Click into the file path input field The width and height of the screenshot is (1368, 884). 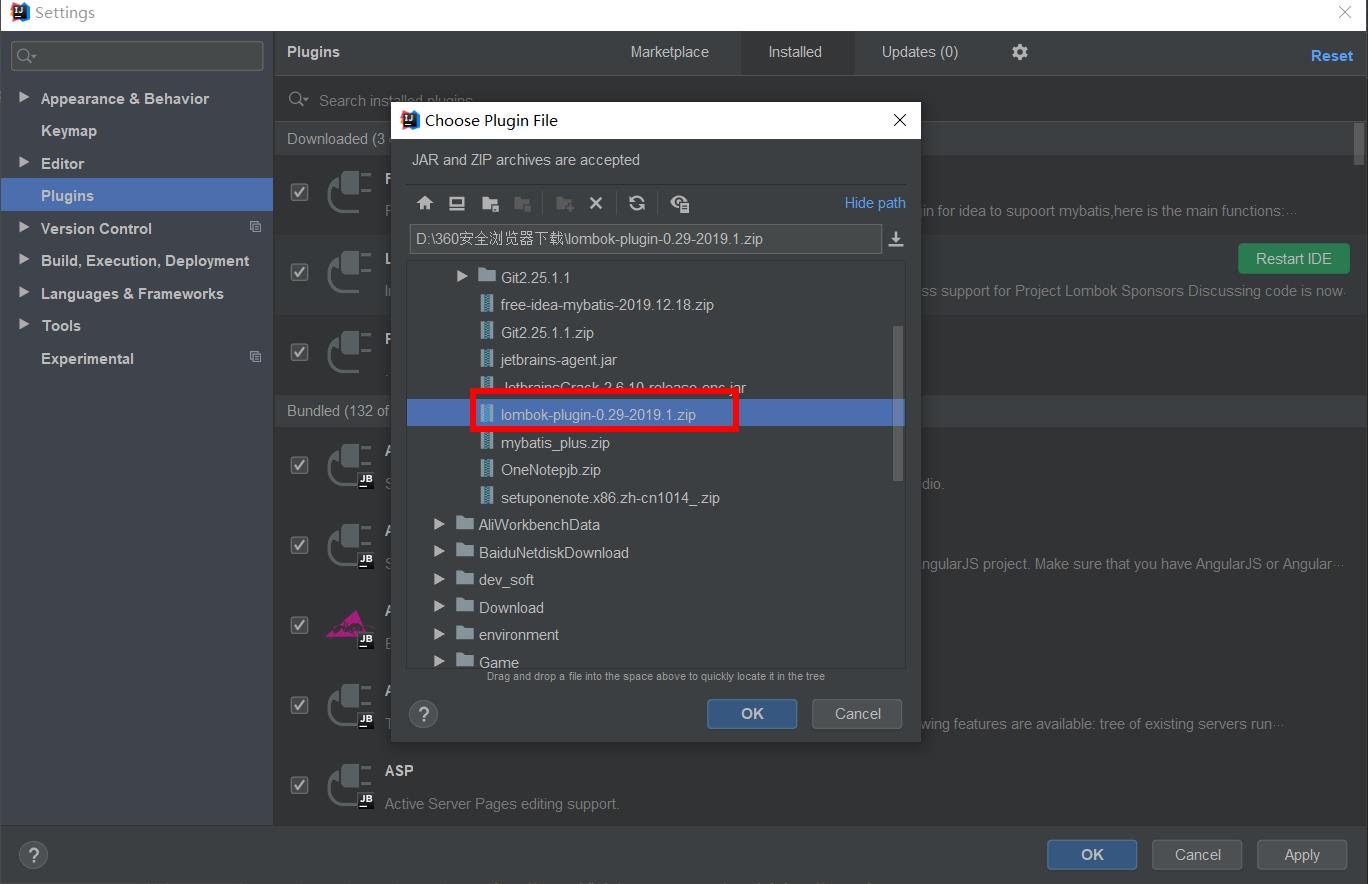(645, 239)
